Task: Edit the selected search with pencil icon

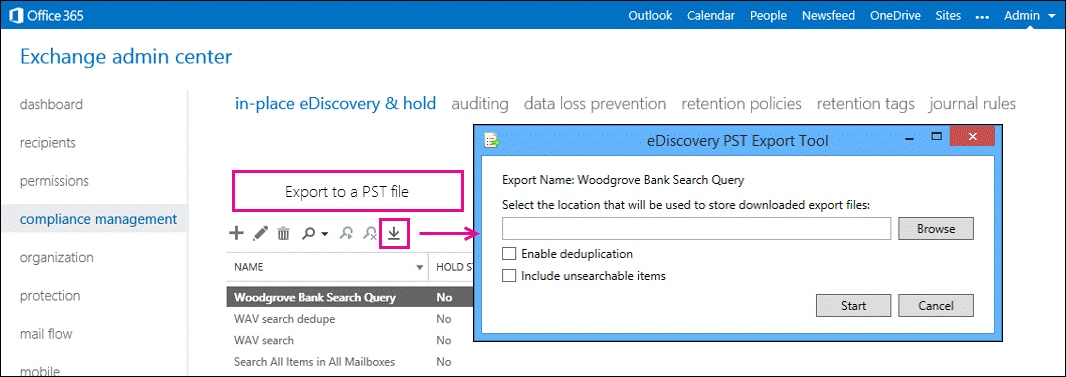Action: coord(260,234)
